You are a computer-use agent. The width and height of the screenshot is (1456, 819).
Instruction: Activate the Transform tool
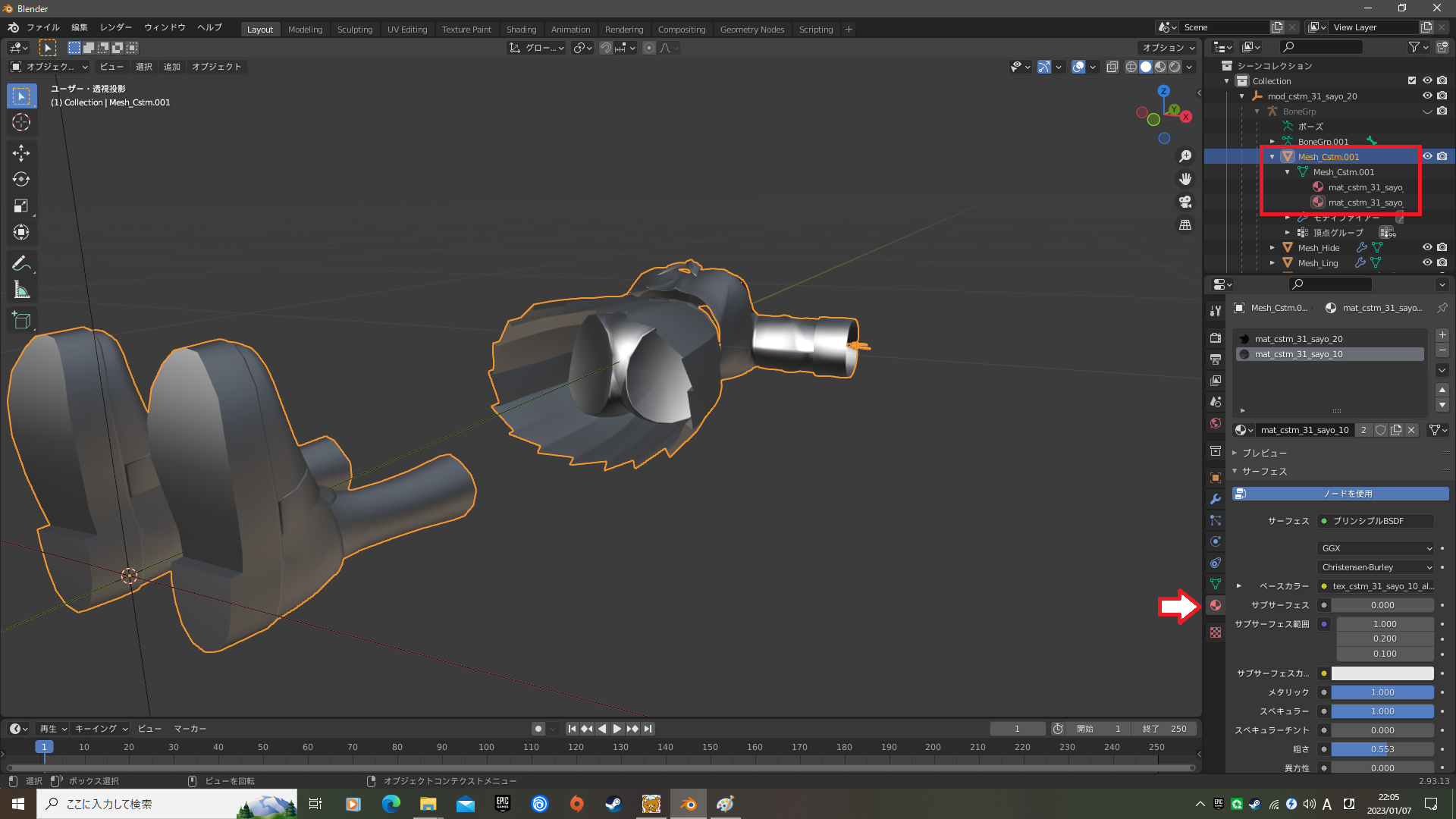point(21,233)
